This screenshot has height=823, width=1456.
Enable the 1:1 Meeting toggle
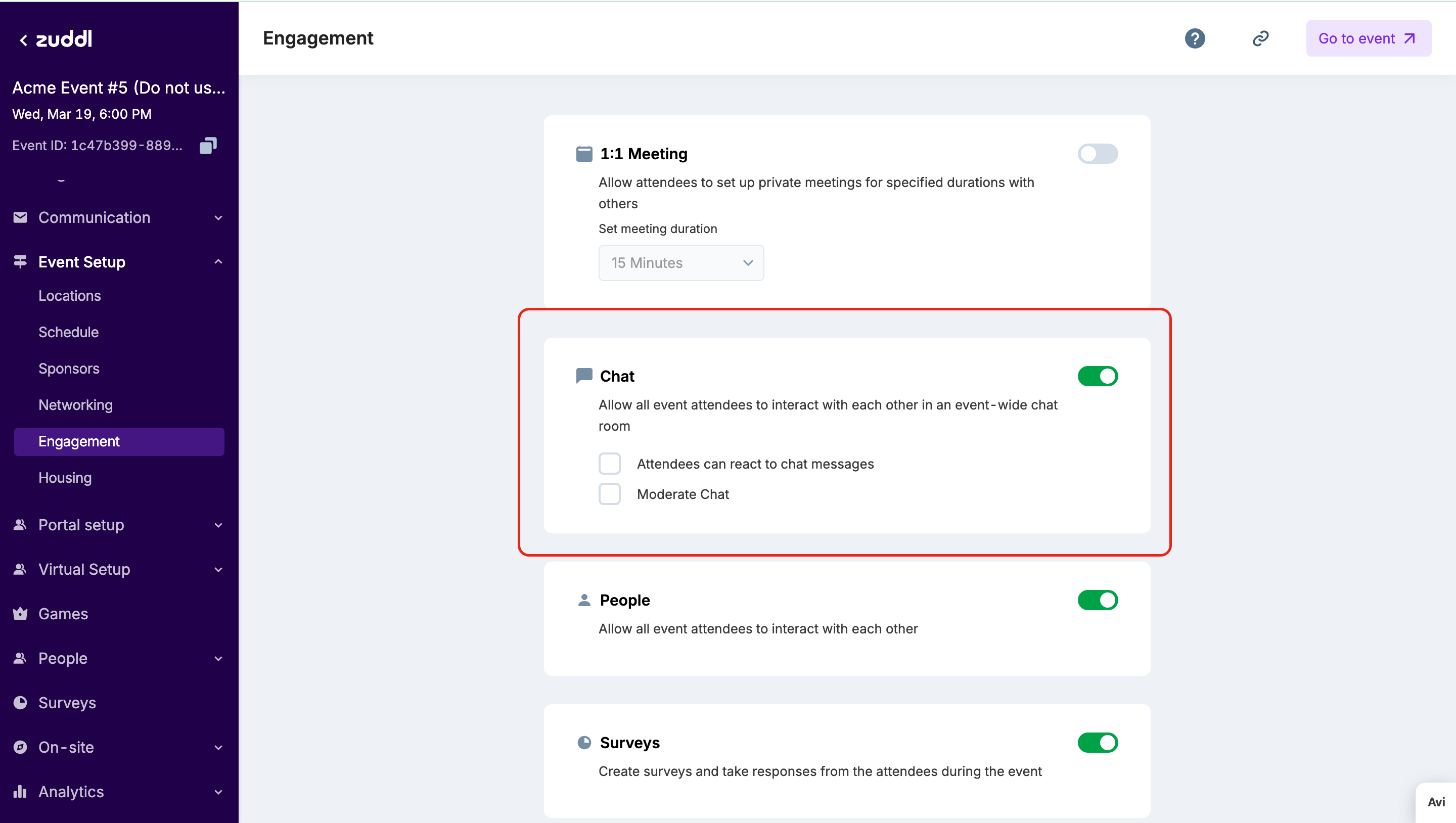1097,154
